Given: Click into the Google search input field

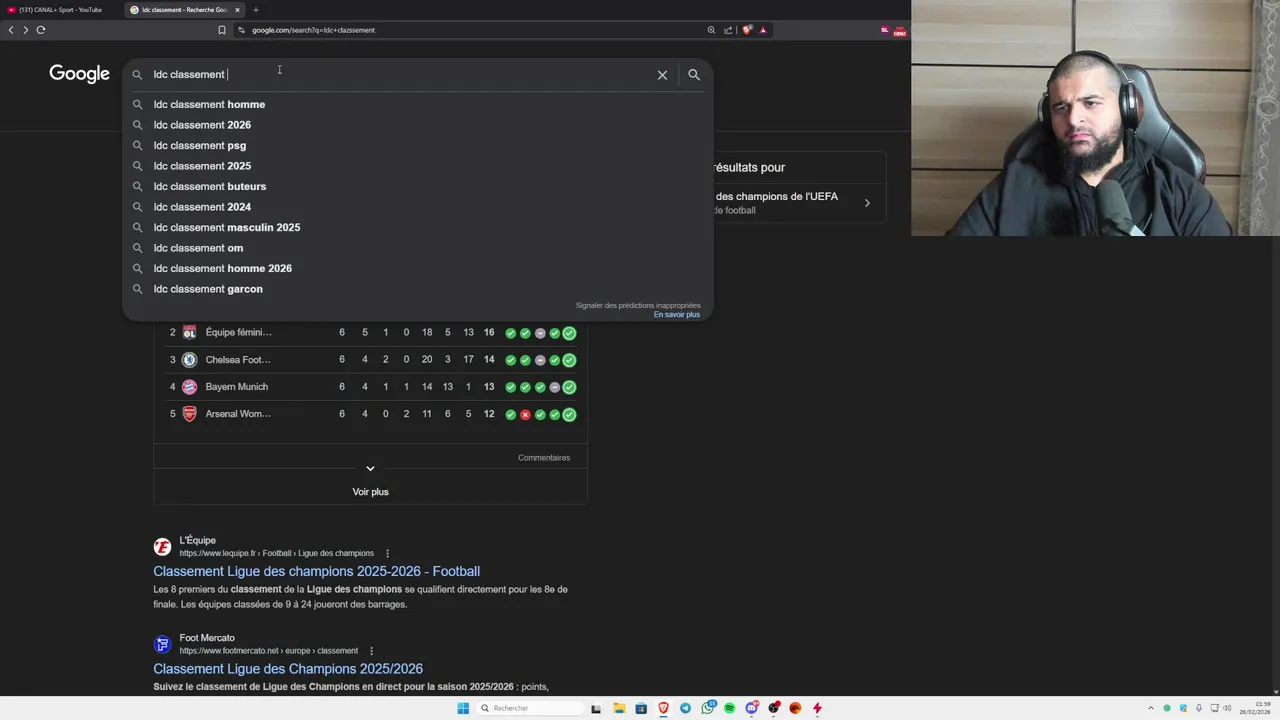Looking at the screenshot, I should point(400,75).
